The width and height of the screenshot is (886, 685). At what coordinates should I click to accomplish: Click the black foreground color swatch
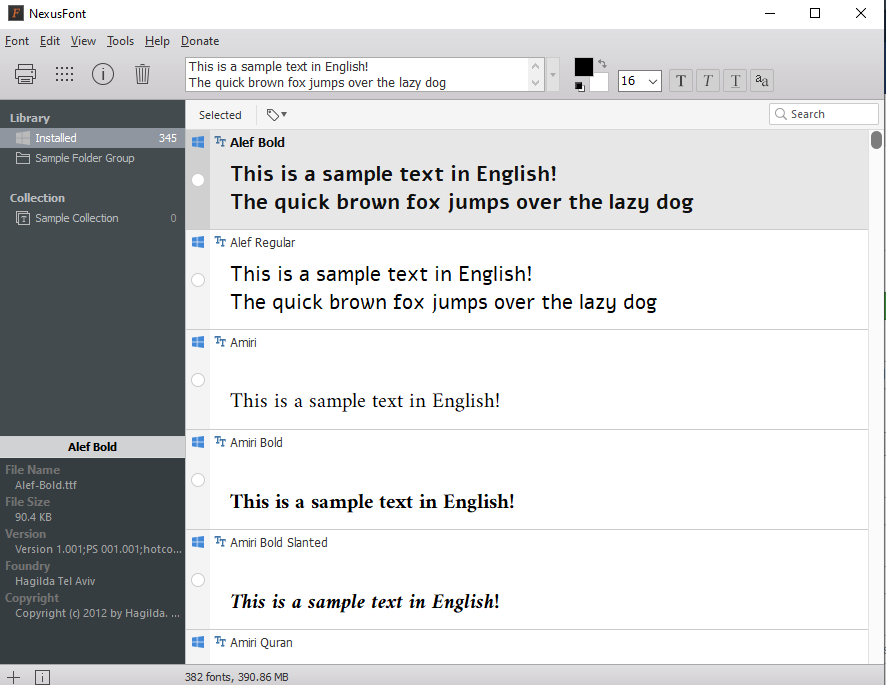pos(584,67)
